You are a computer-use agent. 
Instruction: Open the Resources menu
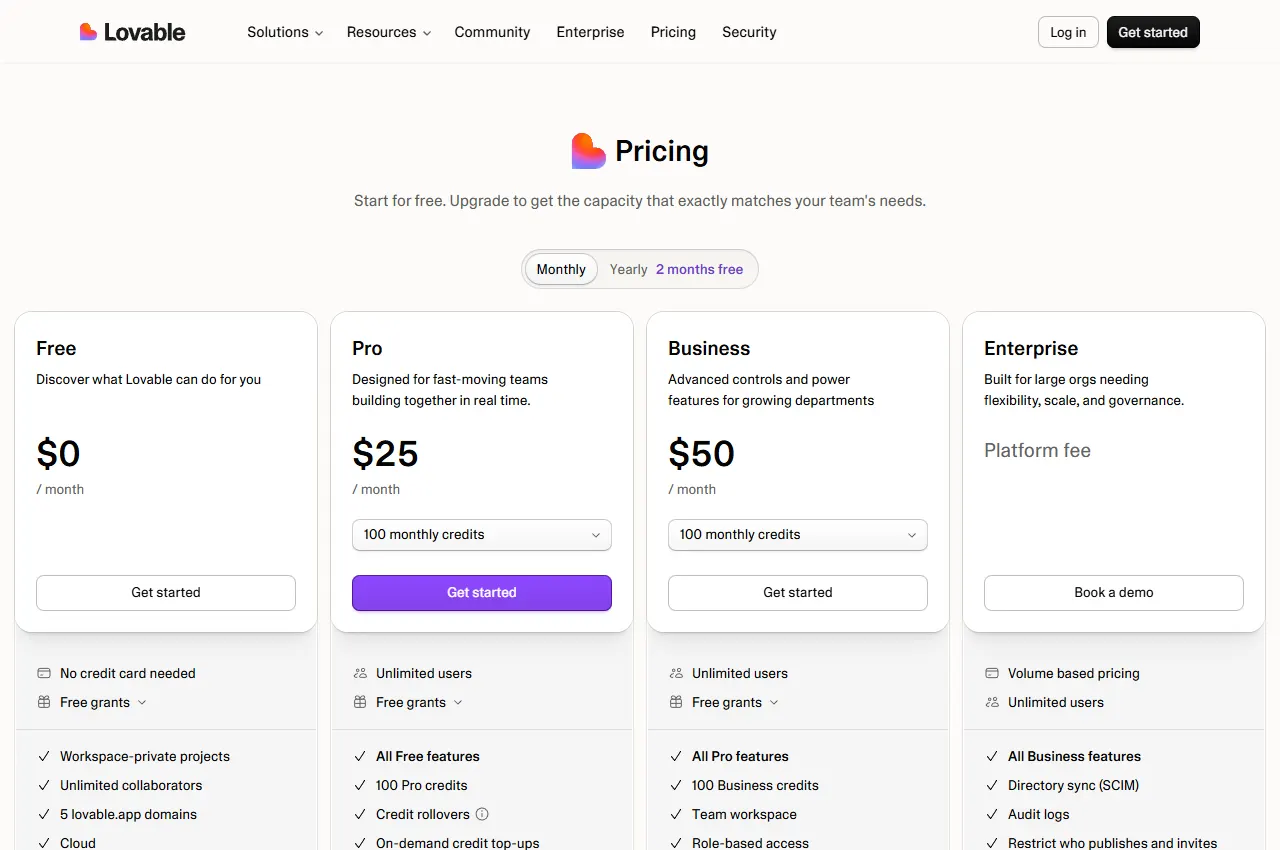(388, 32)
